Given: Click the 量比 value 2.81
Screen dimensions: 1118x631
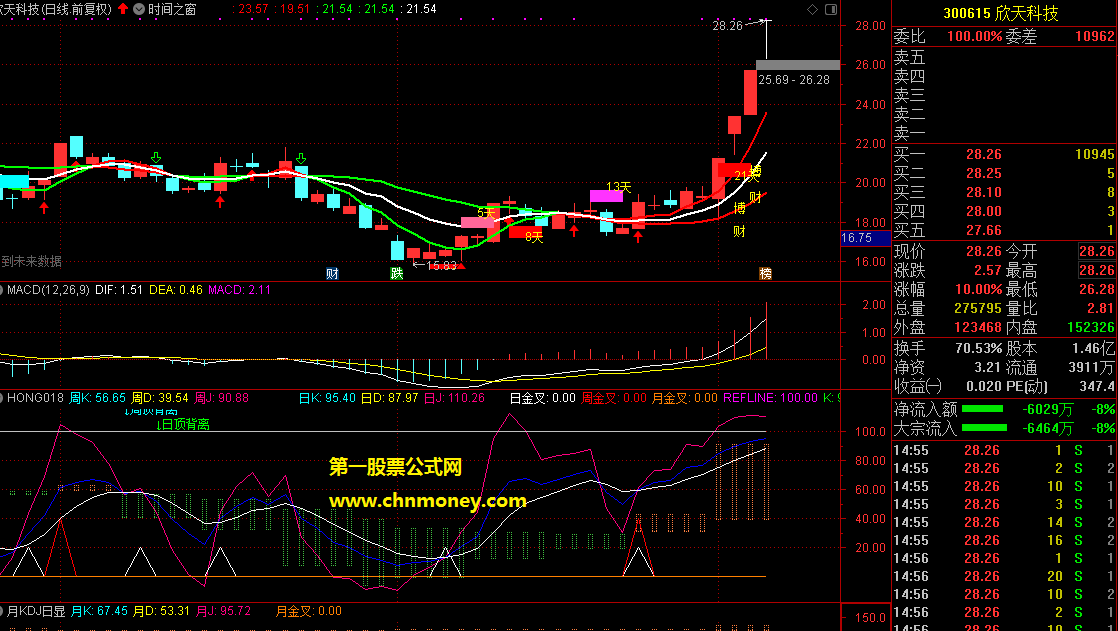Looking at the screenshot, I should tap(1101, 309).
